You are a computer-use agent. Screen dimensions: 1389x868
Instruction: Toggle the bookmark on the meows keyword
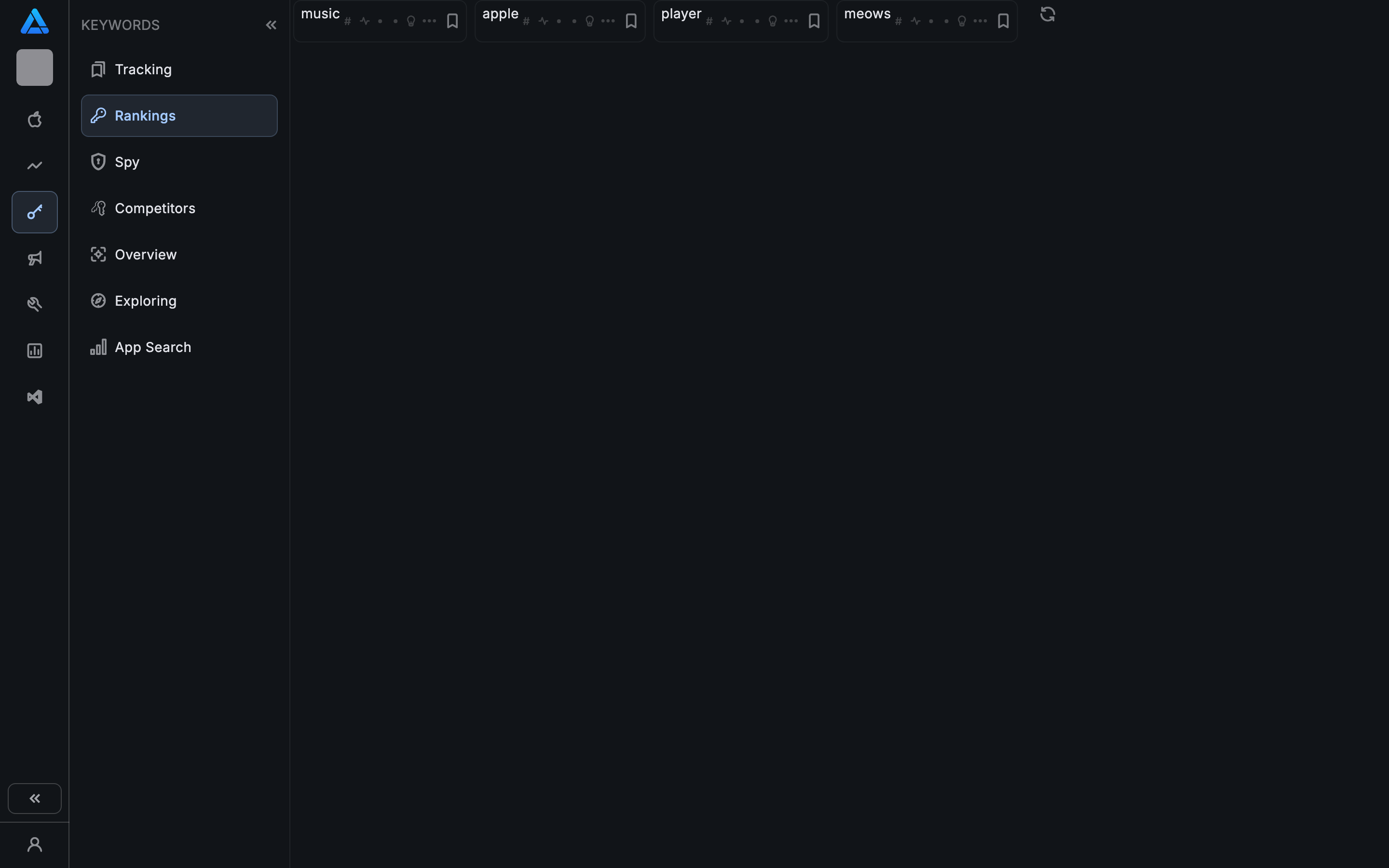tap(1003, 21)
